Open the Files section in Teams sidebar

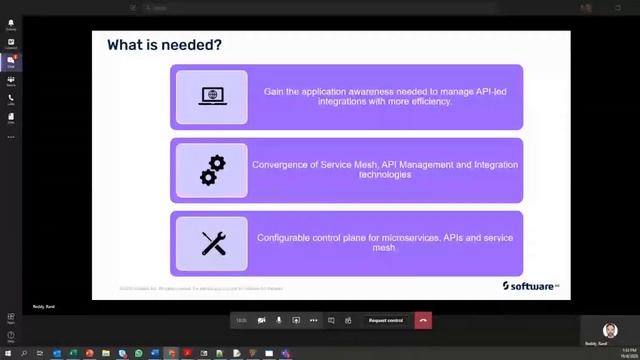pyautogui.click(x=11, y=118)
